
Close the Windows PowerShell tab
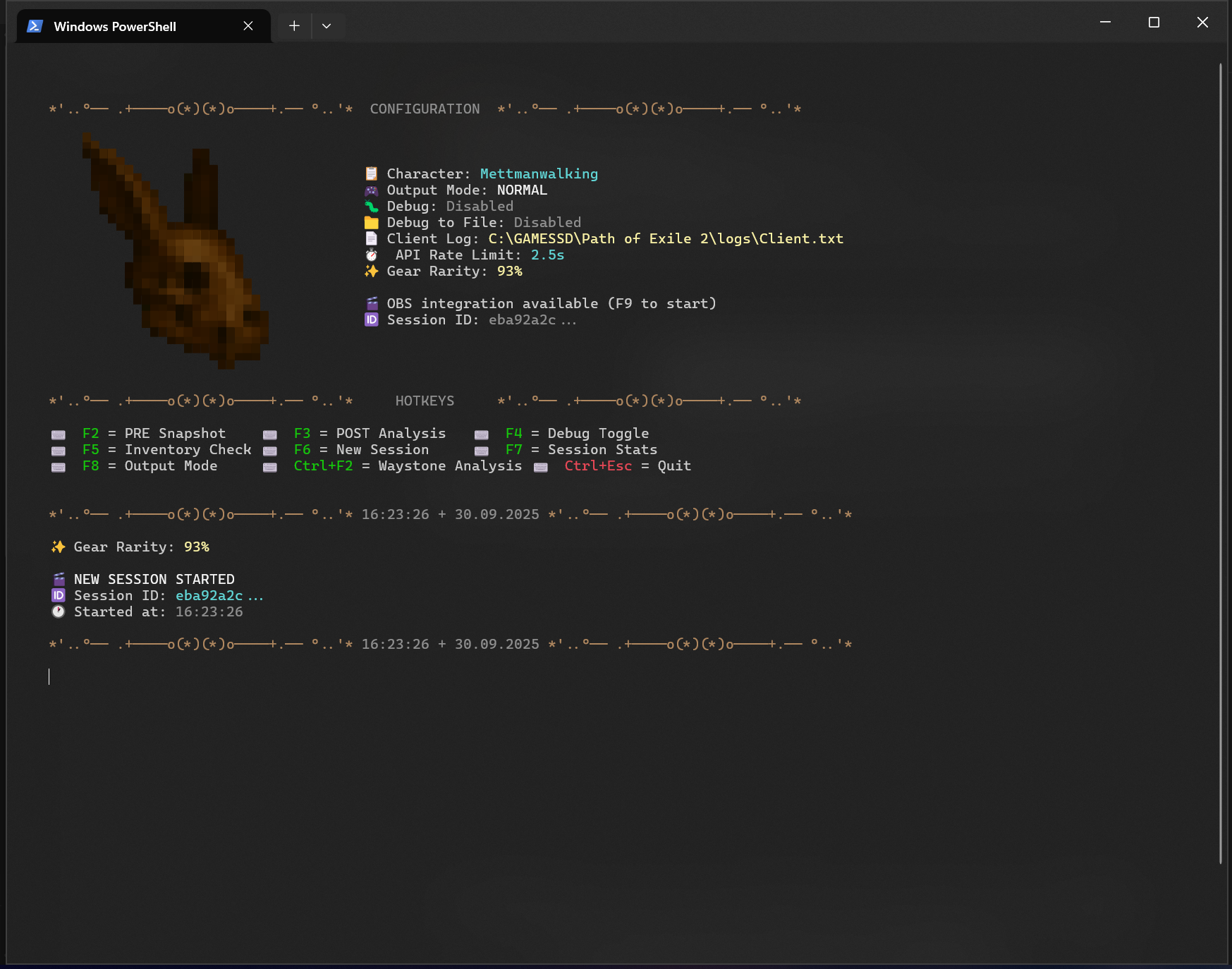[x=248, y=26]
